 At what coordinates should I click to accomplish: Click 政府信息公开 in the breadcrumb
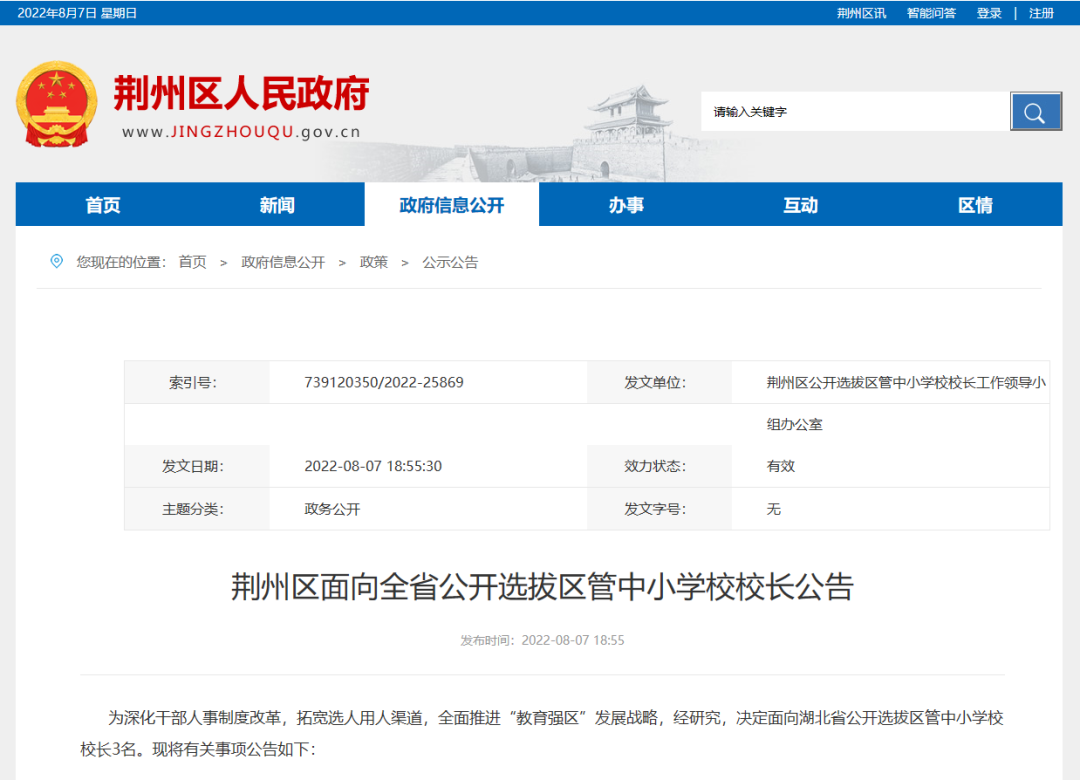283,262
